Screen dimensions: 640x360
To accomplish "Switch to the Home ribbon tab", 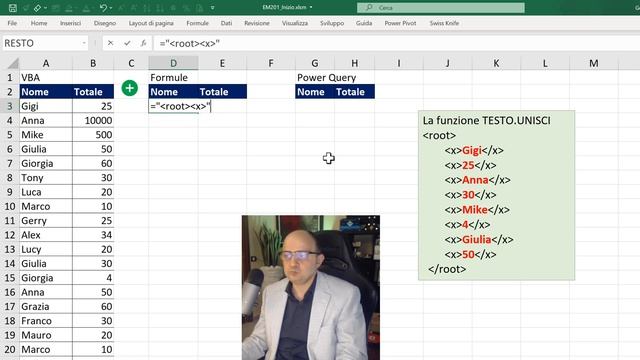I will (x=39, y=23).
